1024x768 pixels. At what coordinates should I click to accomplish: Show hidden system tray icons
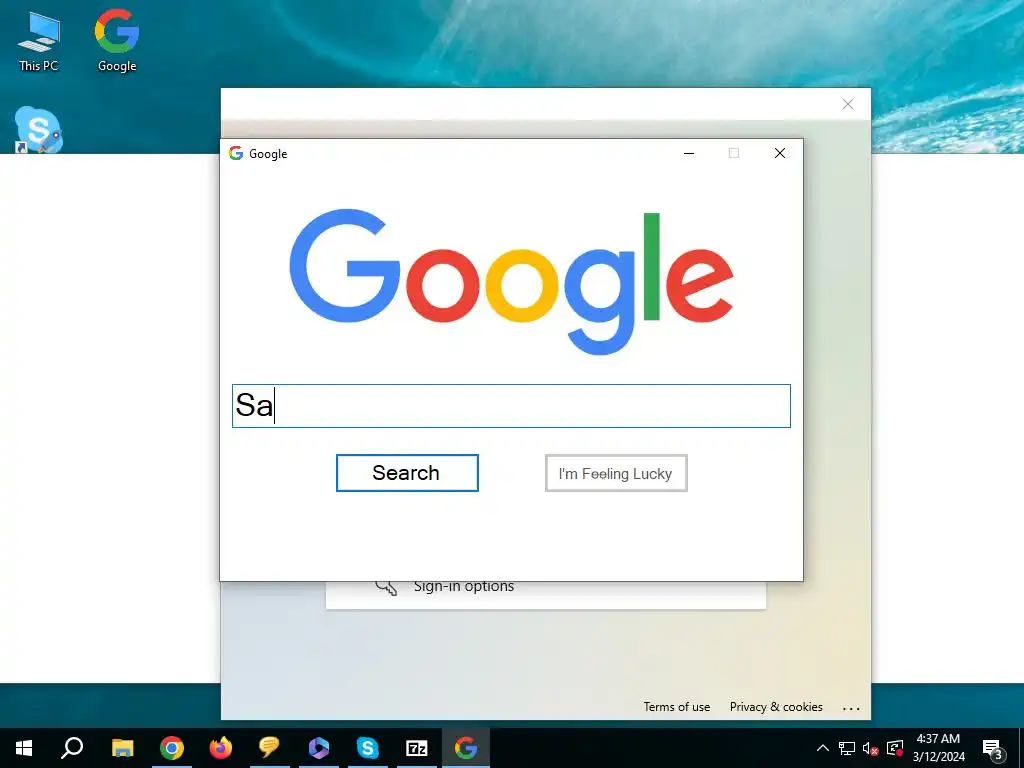pos(823,748)
